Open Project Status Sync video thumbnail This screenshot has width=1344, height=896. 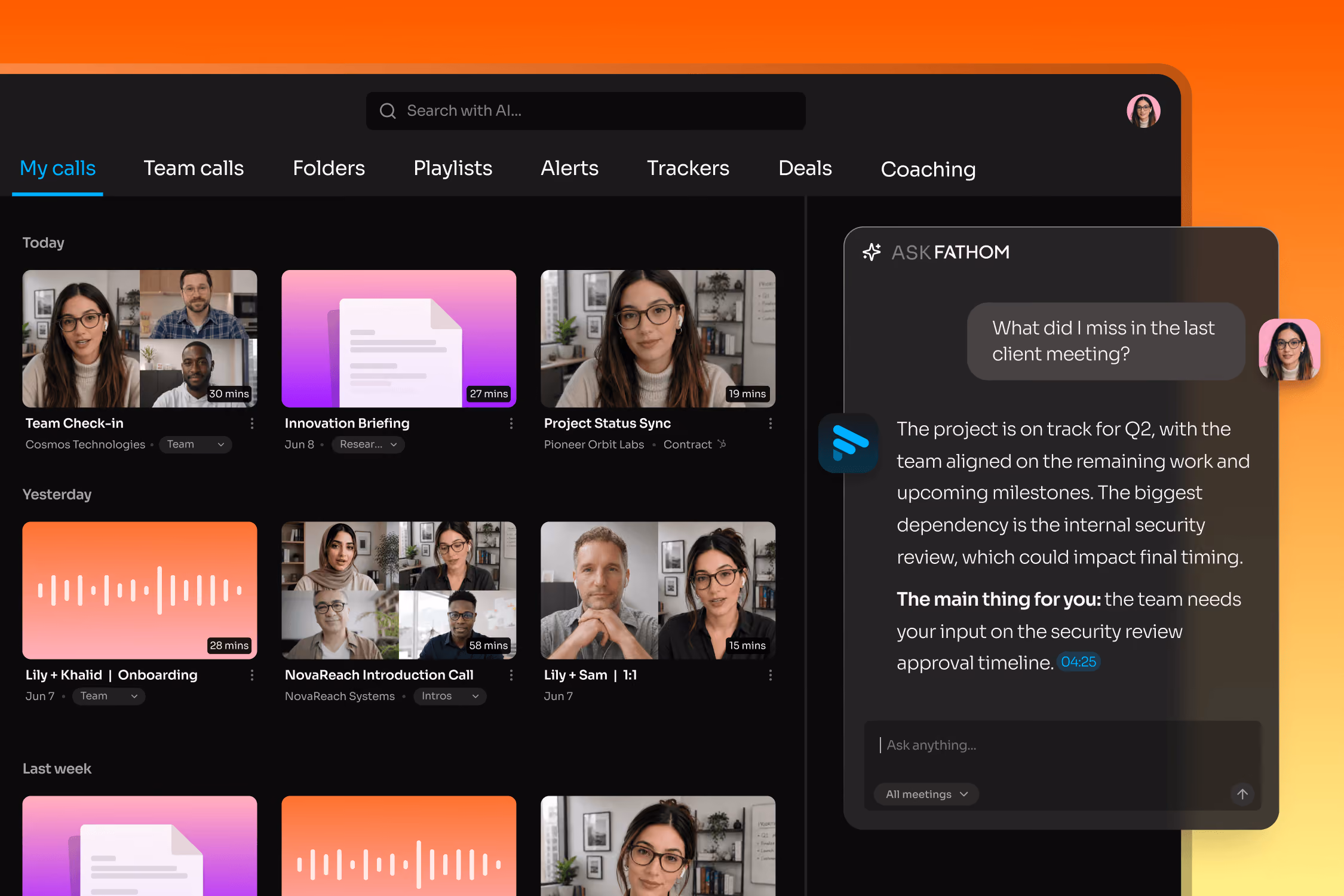(658, 339)
